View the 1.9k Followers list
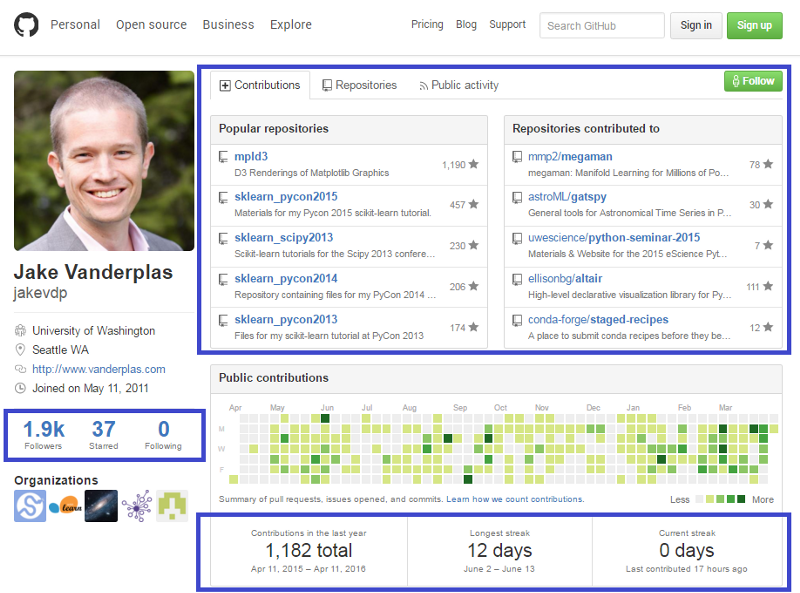Image resolution: width=800 pixels, height=593 pixels. point(43,435)
